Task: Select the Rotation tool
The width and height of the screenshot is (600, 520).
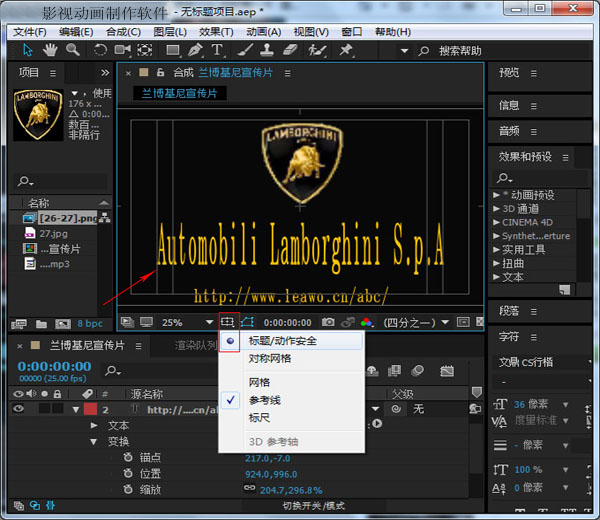Action: [x=100, y=50]
